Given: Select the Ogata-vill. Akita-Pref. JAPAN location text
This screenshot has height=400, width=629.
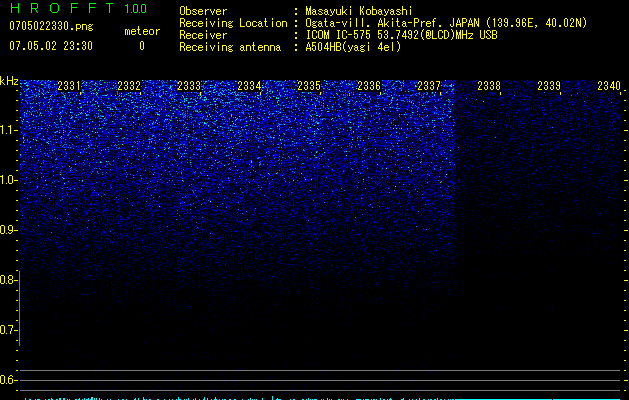Looking at the screenshot, I should (446, 23).
